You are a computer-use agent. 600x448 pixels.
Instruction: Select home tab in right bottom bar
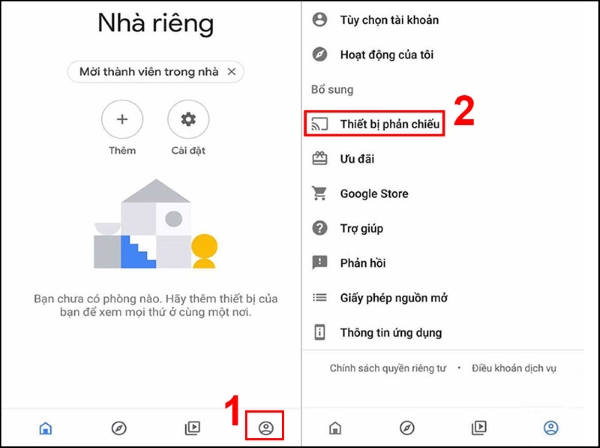click(x=335, y=428)
